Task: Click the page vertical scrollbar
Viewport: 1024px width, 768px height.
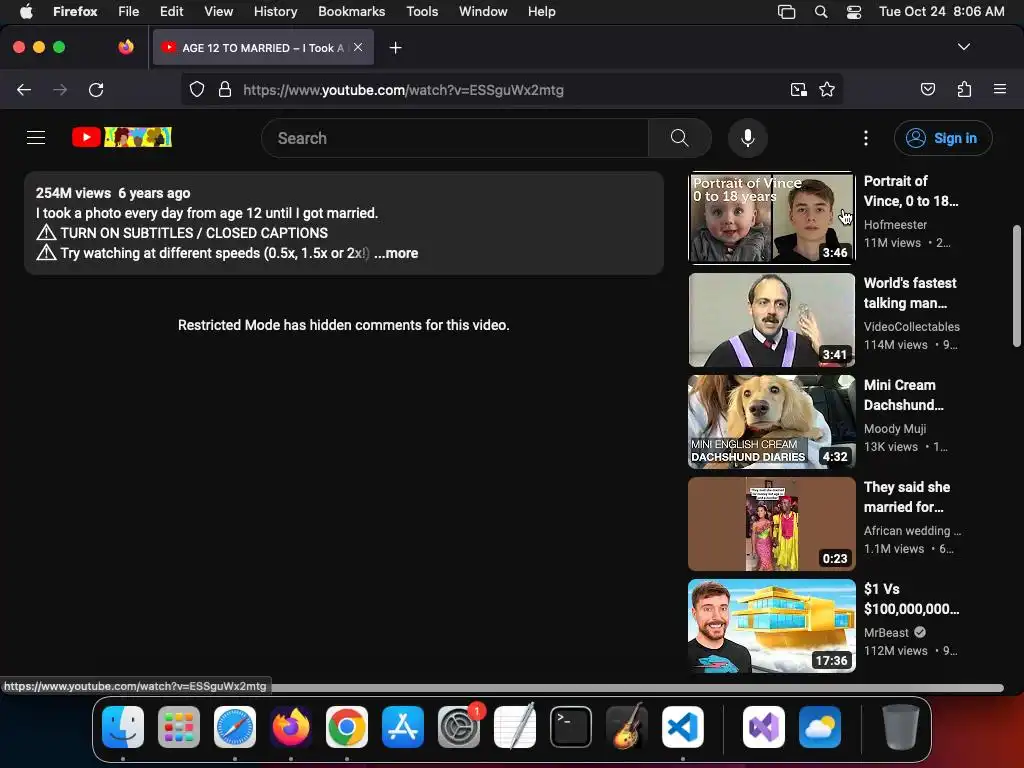Action: (1017, 286)
